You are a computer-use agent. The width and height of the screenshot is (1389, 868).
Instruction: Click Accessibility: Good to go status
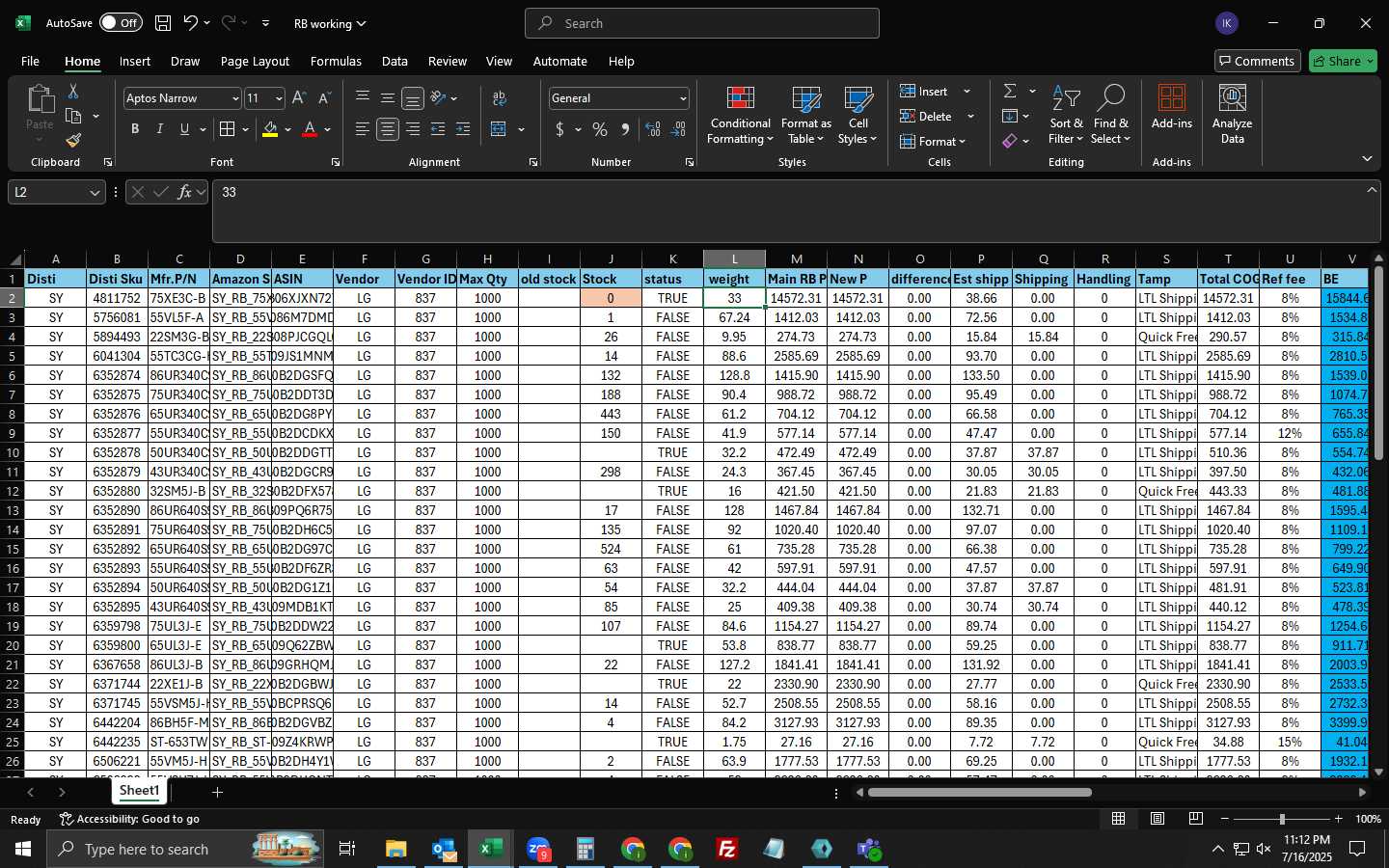(130, 819)
